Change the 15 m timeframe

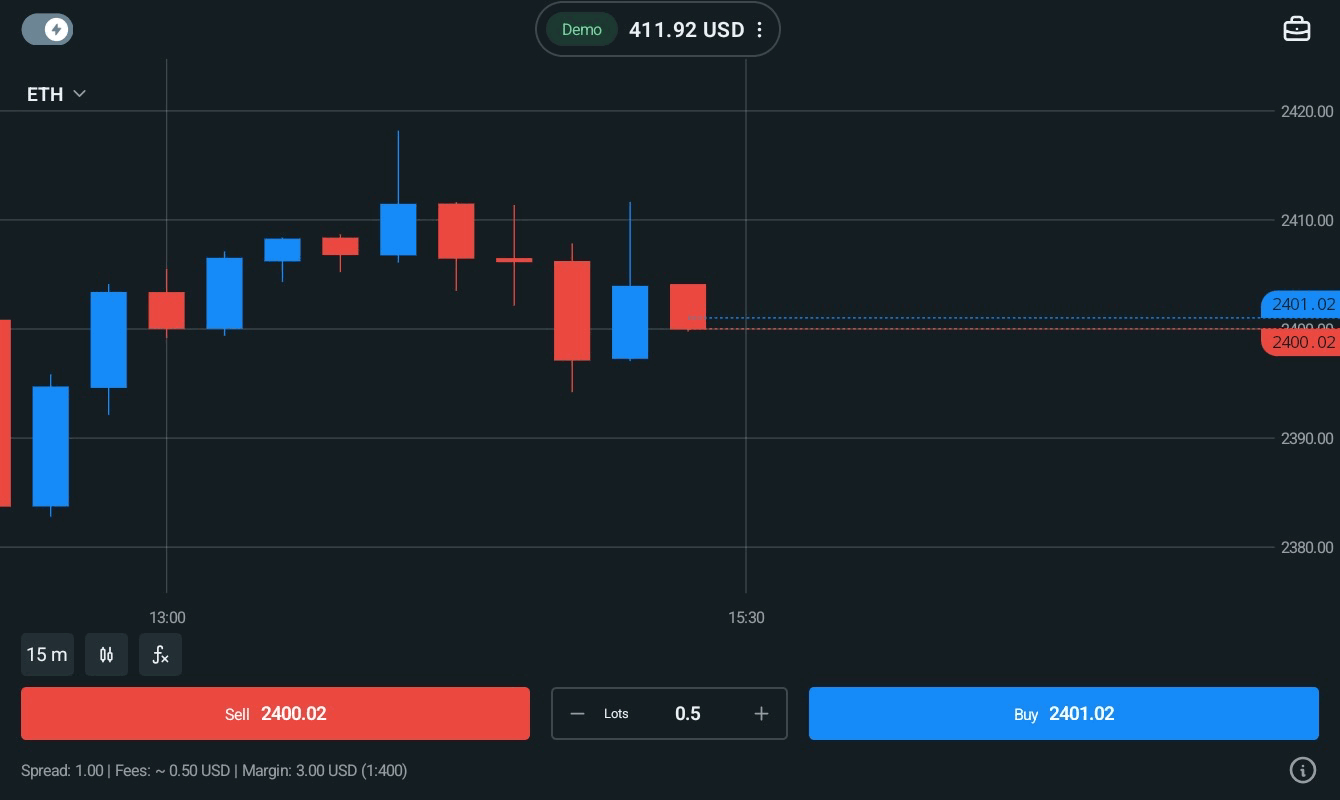click(x=47, y=655)
